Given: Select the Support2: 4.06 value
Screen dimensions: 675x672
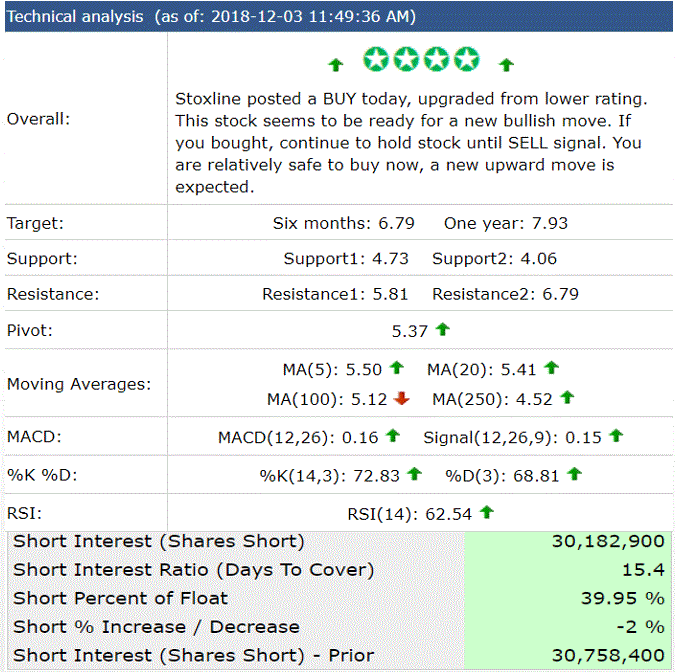Looking at the screenshot, I should click(x=494, y=258).
